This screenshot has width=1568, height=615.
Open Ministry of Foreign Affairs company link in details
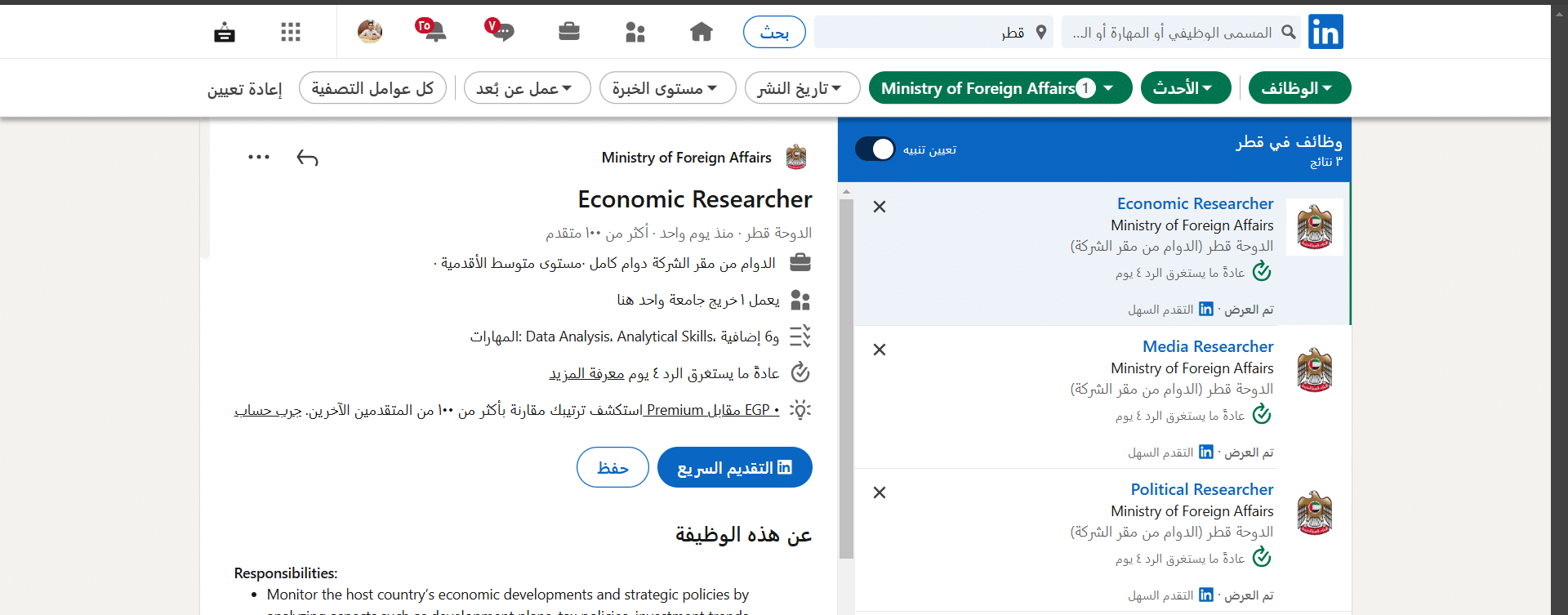tap(686, 157)
